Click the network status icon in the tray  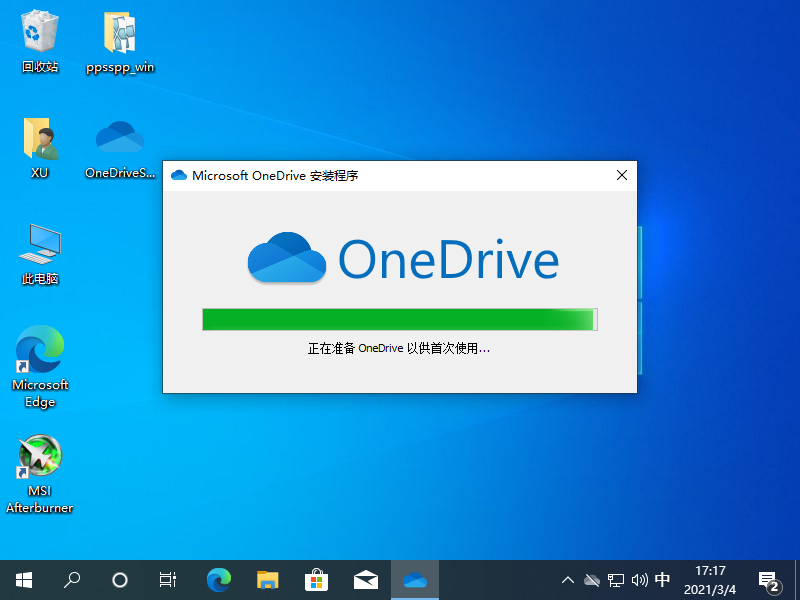click(615, 580)
